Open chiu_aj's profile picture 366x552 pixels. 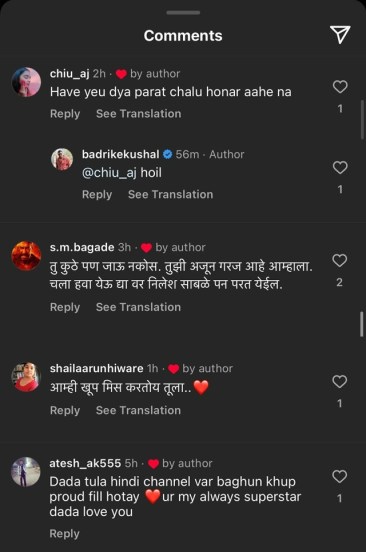[x=26, y=82]
